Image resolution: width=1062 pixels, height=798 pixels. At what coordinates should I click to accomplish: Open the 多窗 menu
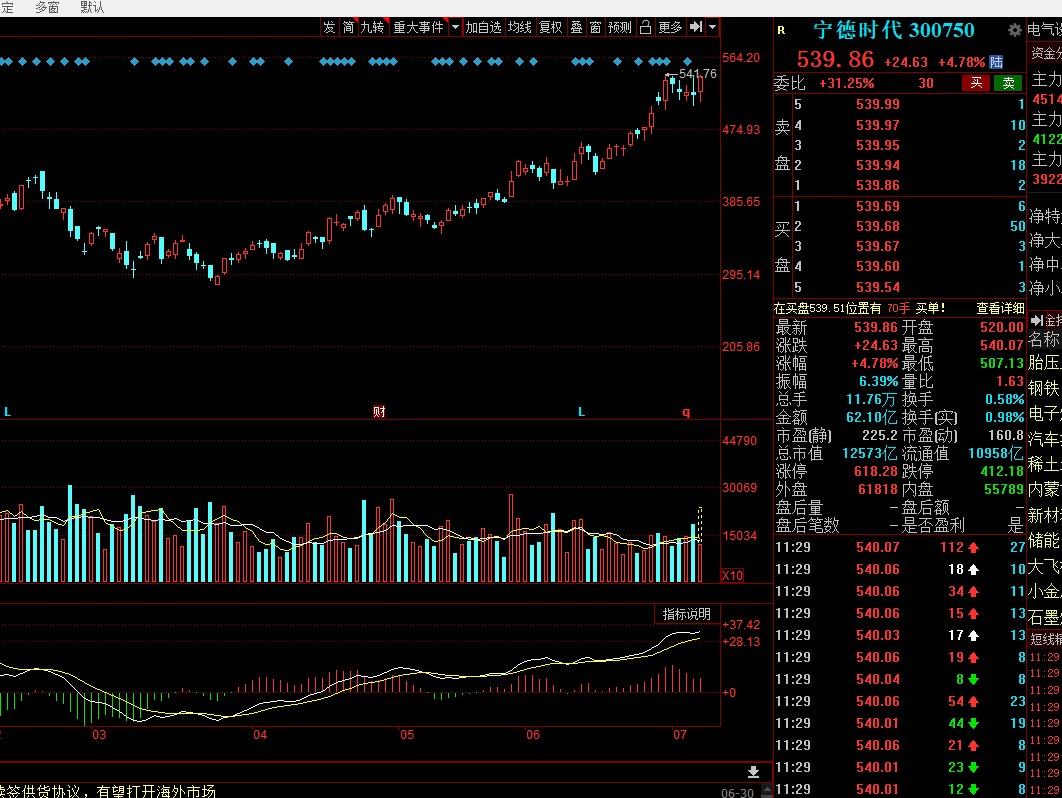47,7
